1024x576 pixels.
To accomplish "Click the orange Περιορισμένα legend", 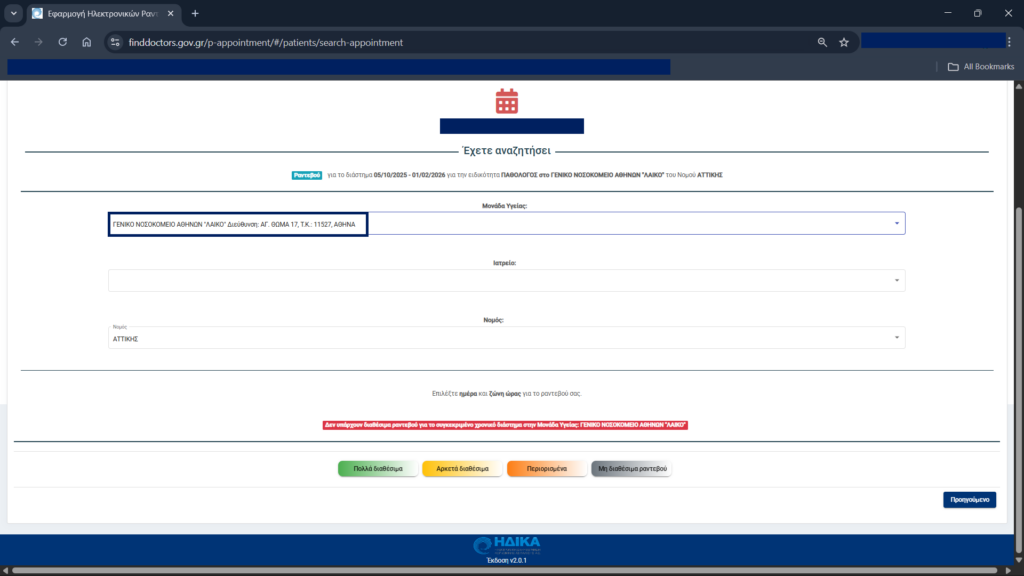I will (546, 468).
